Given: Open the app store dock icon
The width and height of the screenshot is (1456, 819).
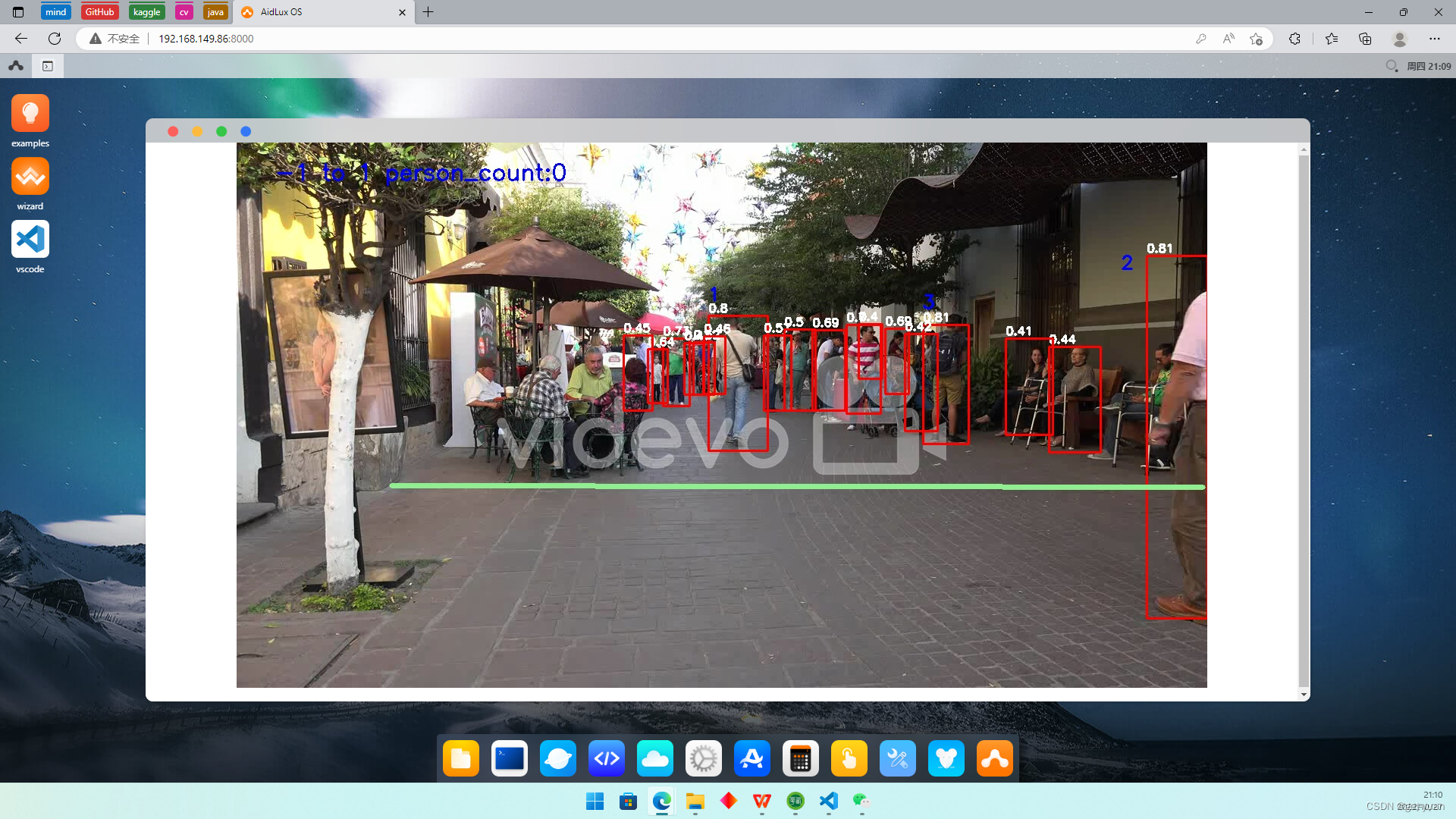Looking at the screenshot, I should click(752, 758).
